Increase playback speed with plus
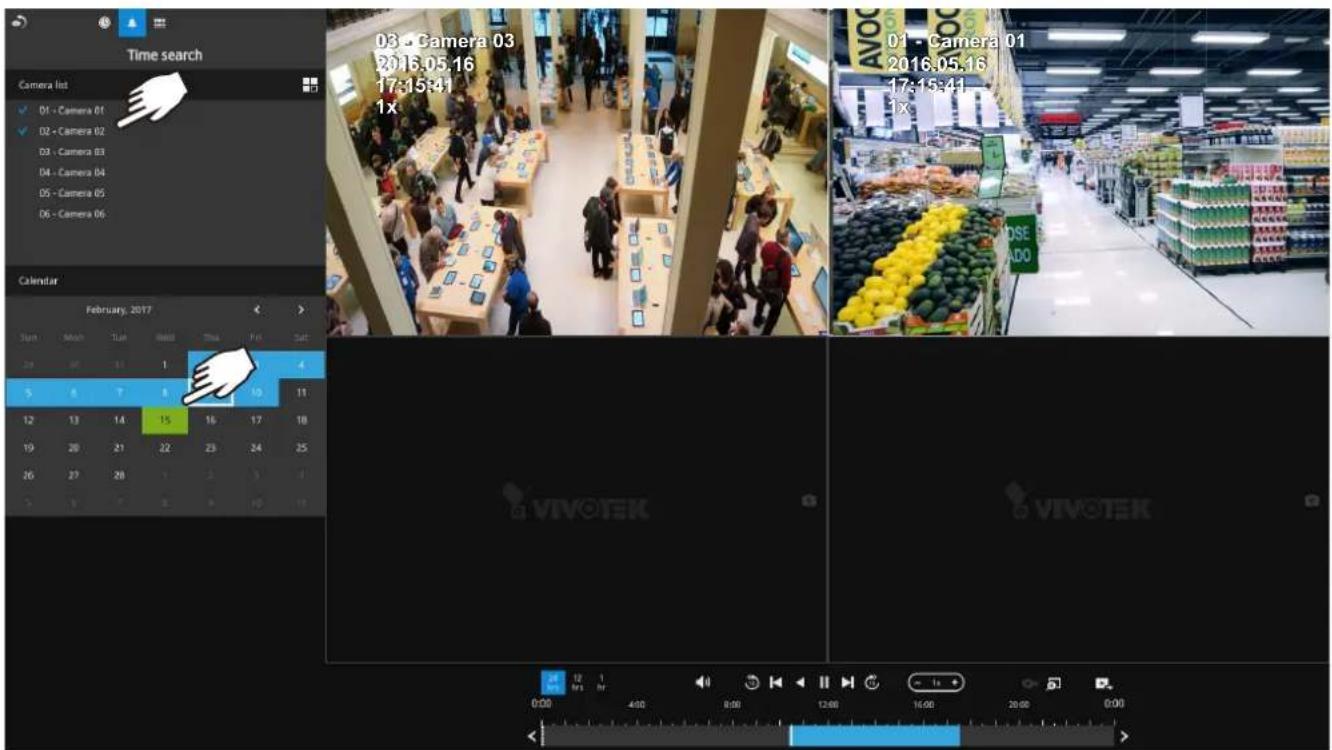Viewport: 1332px width, 750px height. point(956,682)
